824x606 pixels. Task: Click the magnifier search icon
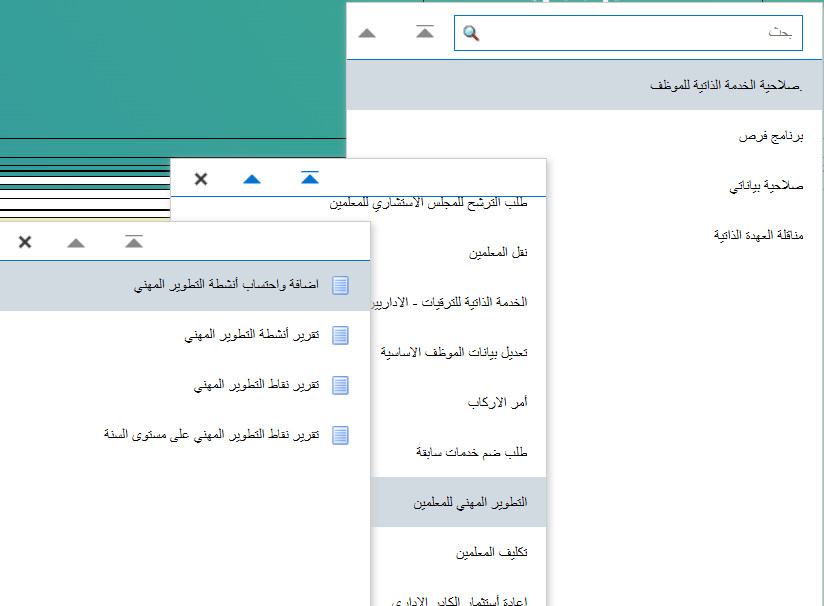pyautogui.click(x=471, y=33)
